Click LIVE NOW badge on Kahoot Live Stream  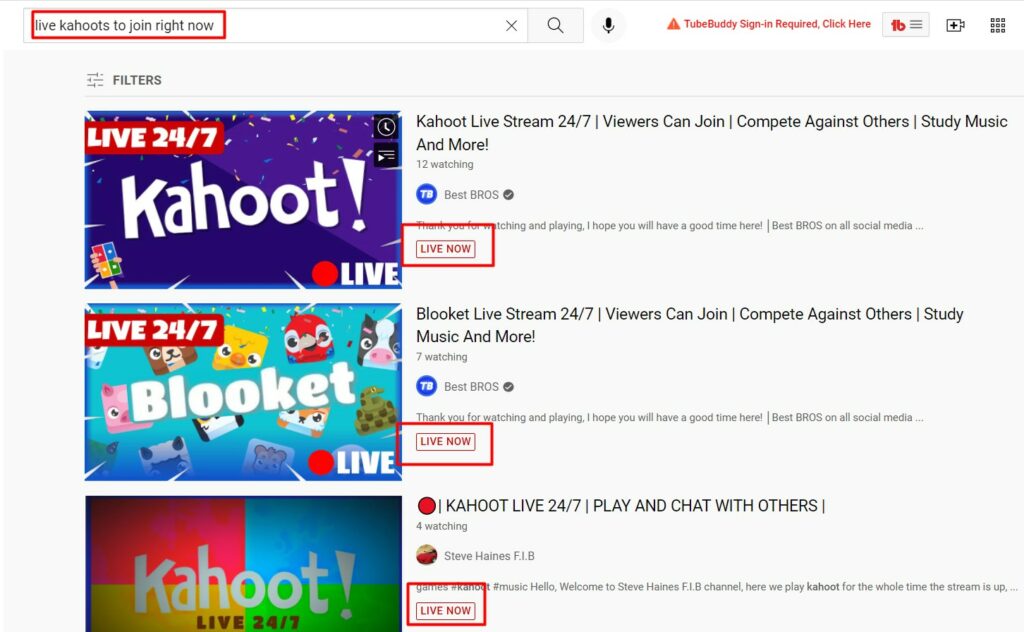tap(445, 249)
